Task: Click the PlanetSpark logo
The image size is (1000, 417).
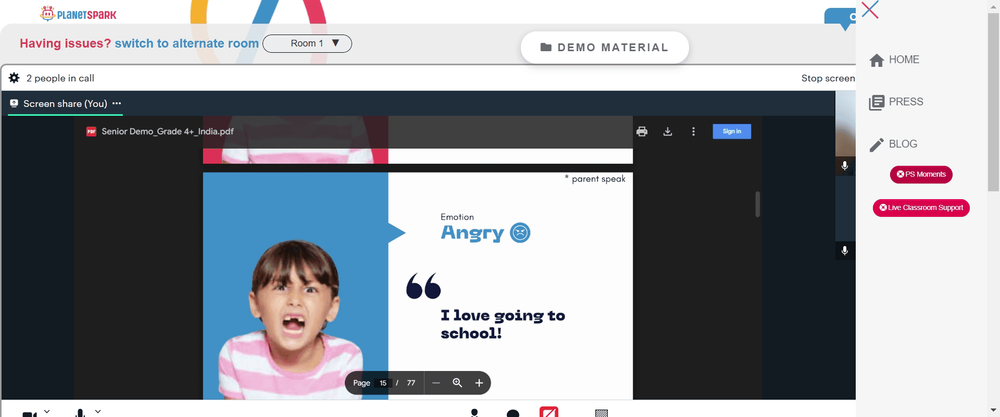Action: [x=78, y=13]
